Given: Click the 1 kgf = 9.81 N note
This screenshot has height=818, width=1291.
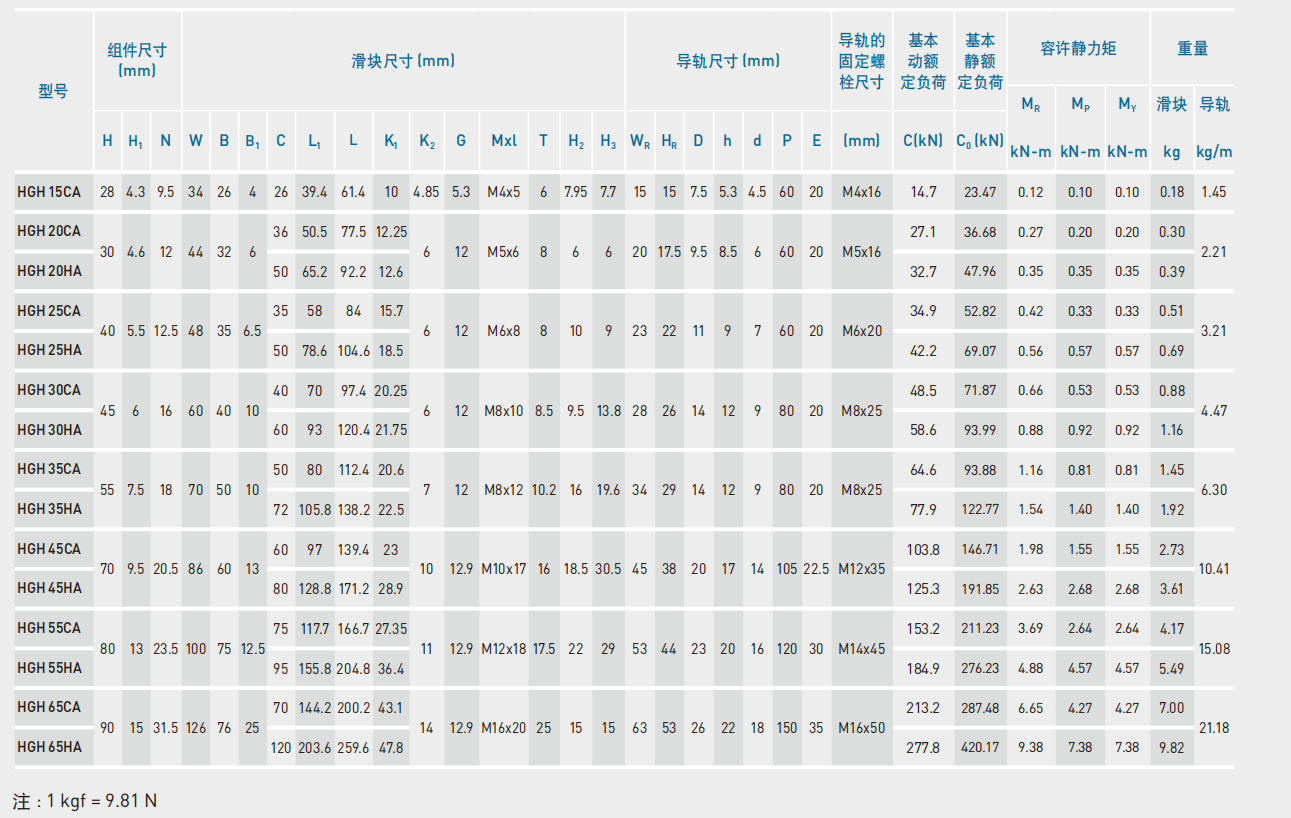Looking at the screenshot, I should 85,801.
